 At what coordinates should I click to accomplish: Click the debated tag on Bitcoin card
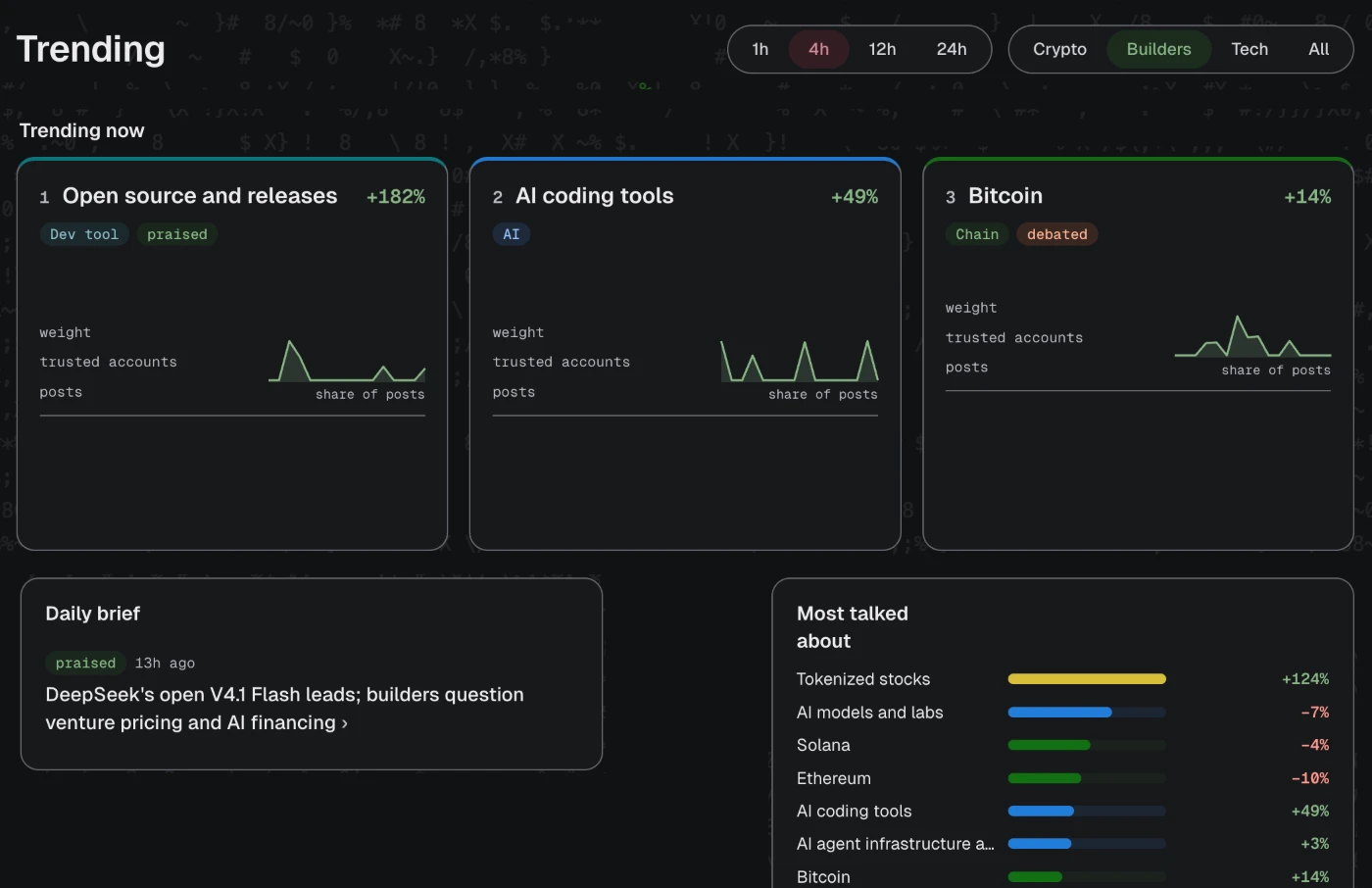click(1057, 234)
